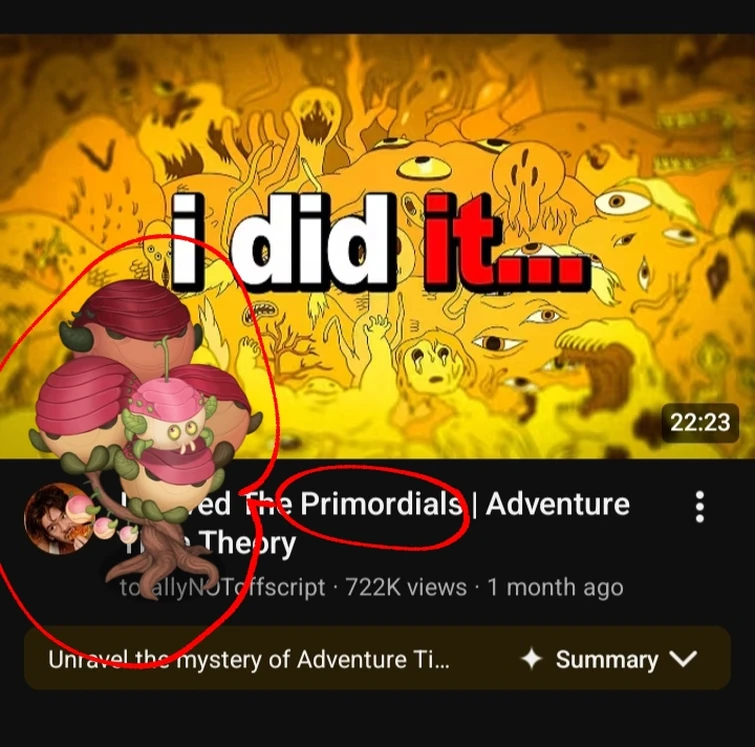This screenshot has height=747, width=755.
Task: Click the topmost maroon pod of the tree monster
Action: [x=132, y=318]
